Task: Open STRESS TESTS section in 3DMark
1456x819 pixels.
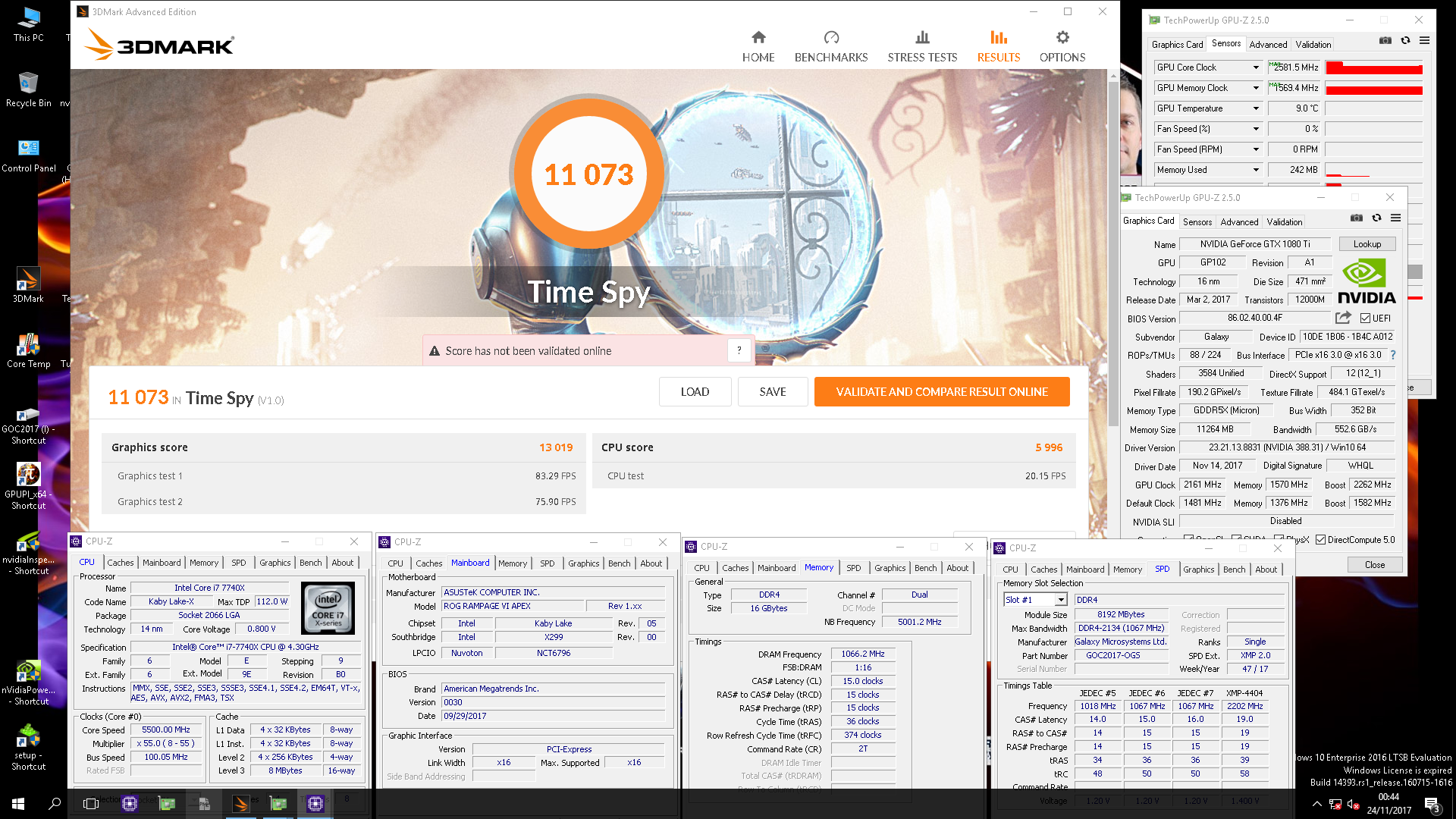Action: (922, 47)
